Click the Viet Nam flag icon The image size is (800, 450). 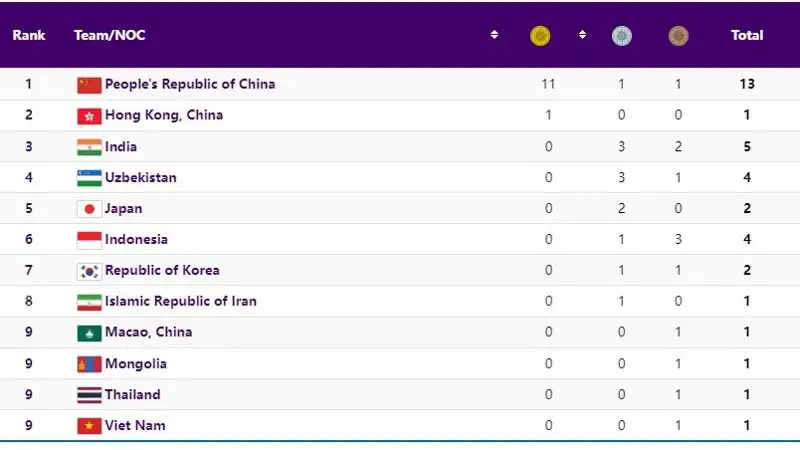coord(89,426)
